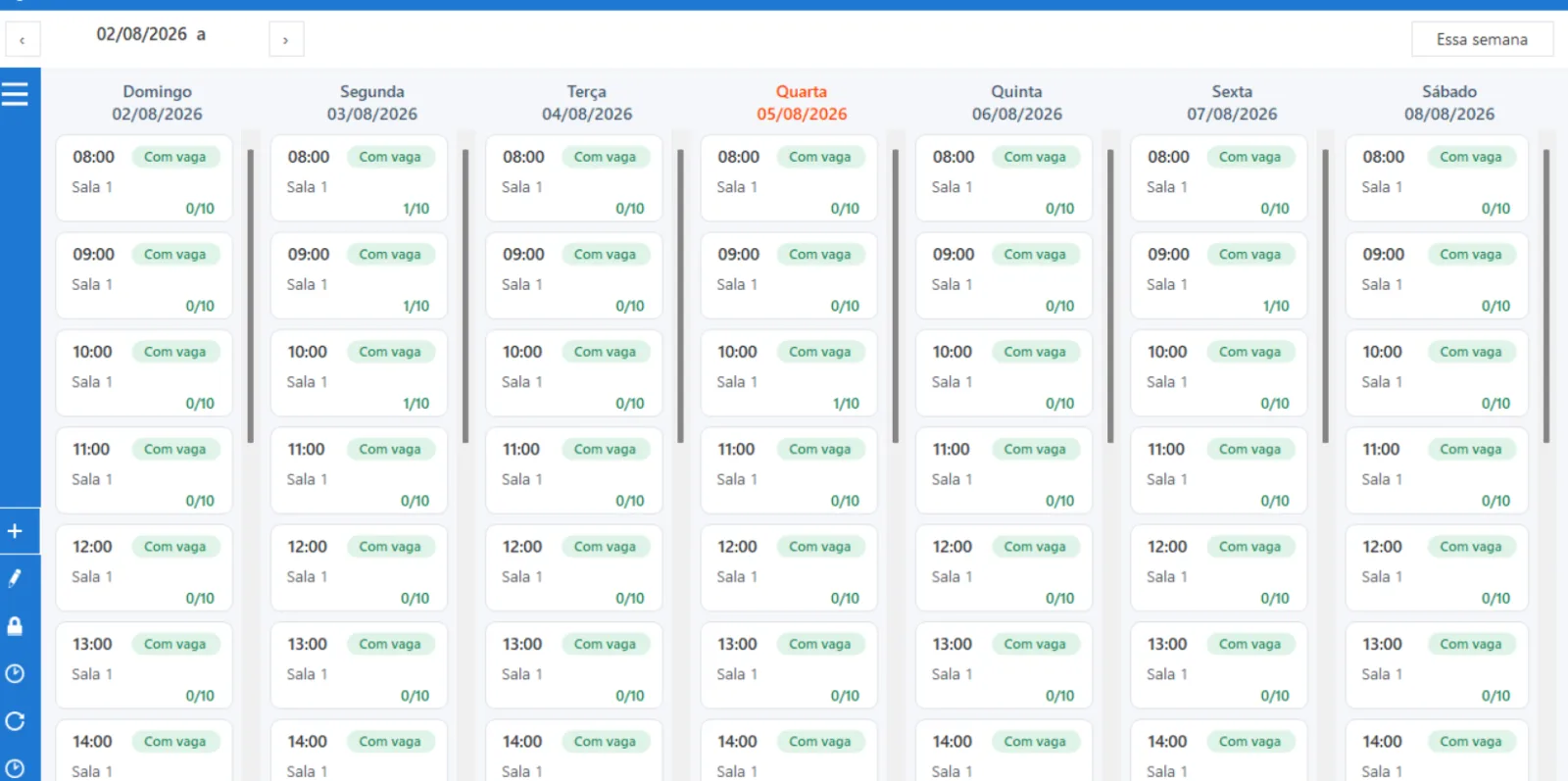This screenshot has height=781, width=1568.
Task: Select the Segunda 03/08/2026 column header
Action: tap(372, 103)
